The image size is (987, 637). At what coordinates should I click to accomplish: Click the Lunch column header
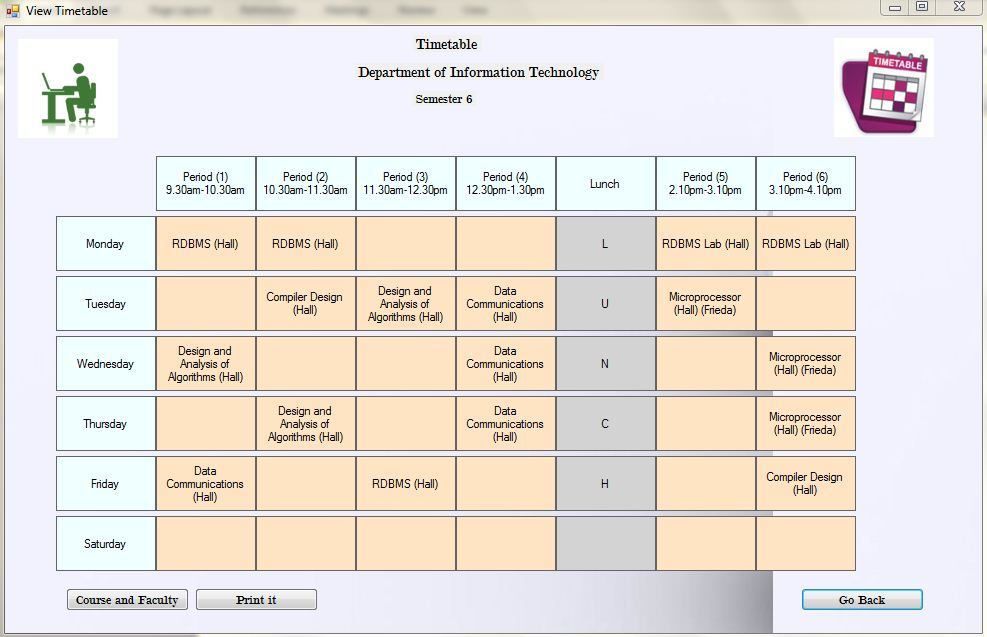(605, 184)
